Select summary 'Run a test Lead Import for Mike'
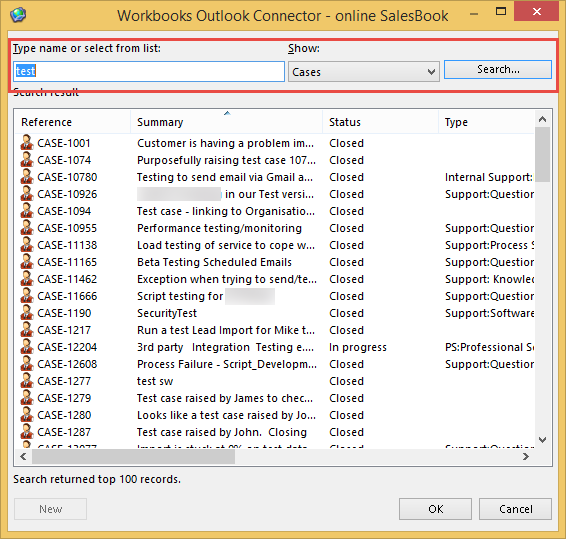566x539 pixels. click(x=226, y=330)
